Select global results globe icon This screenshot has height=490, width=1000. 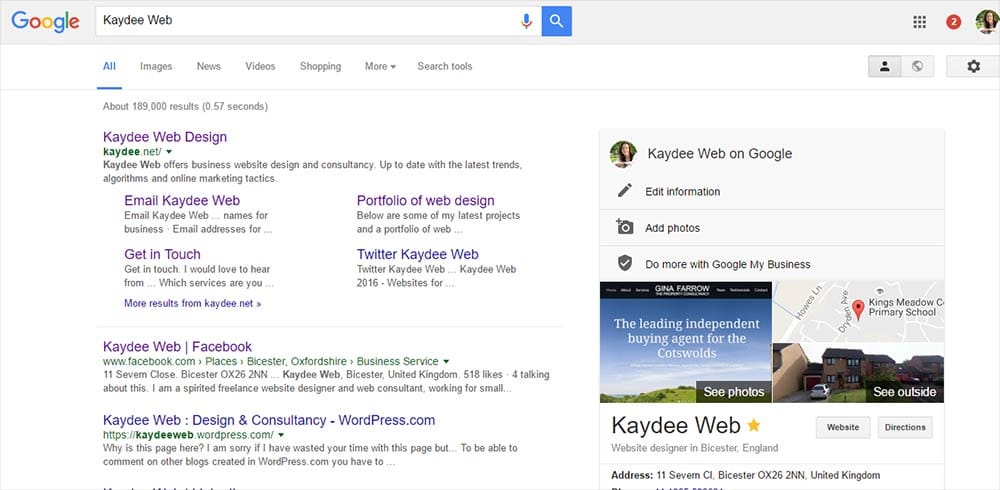(x=918, y=66)
